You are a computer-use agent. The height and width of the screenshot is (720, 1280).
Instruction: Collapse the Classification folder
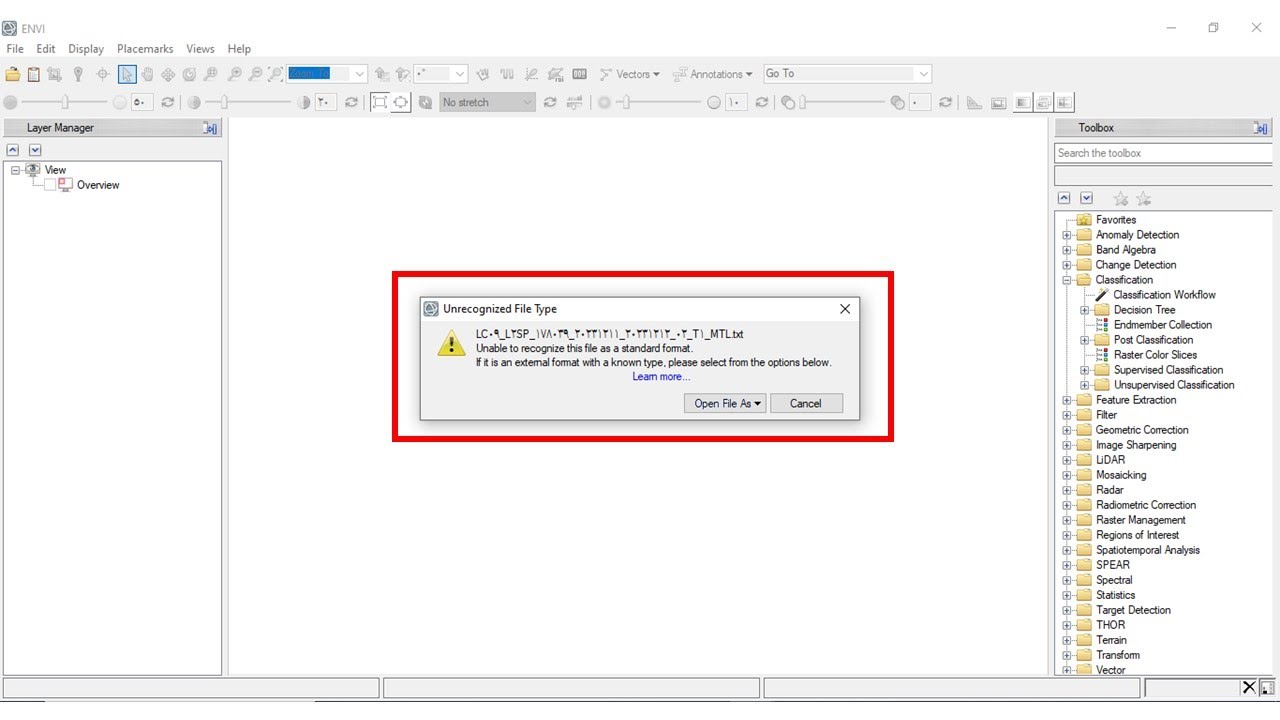(1067, 280)
